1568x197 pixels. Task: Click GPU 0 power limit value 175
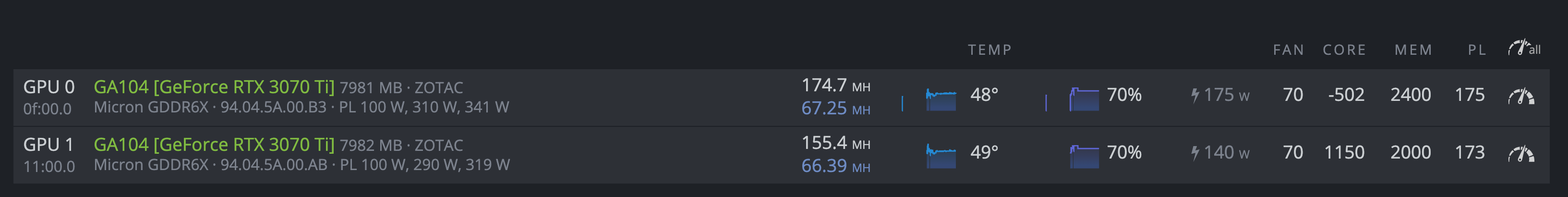click(1470, 95)
